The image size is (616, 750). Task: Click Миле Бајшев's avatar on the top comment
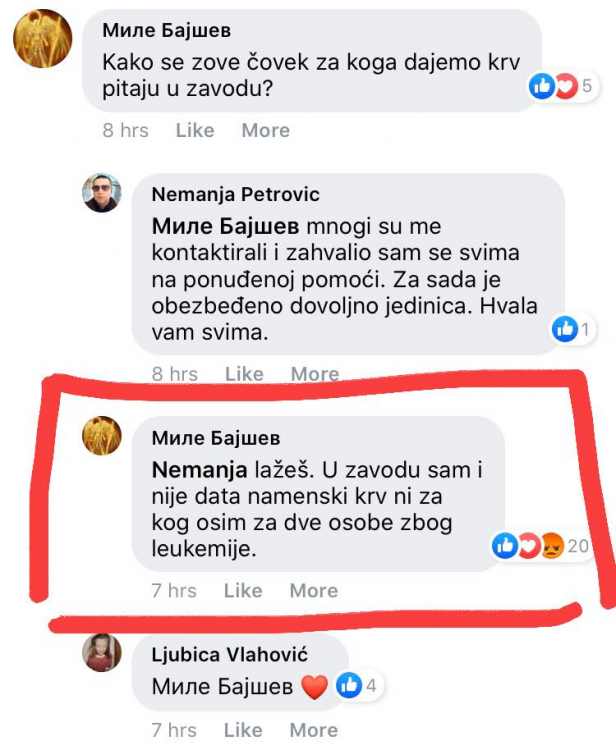click(42, 38)
